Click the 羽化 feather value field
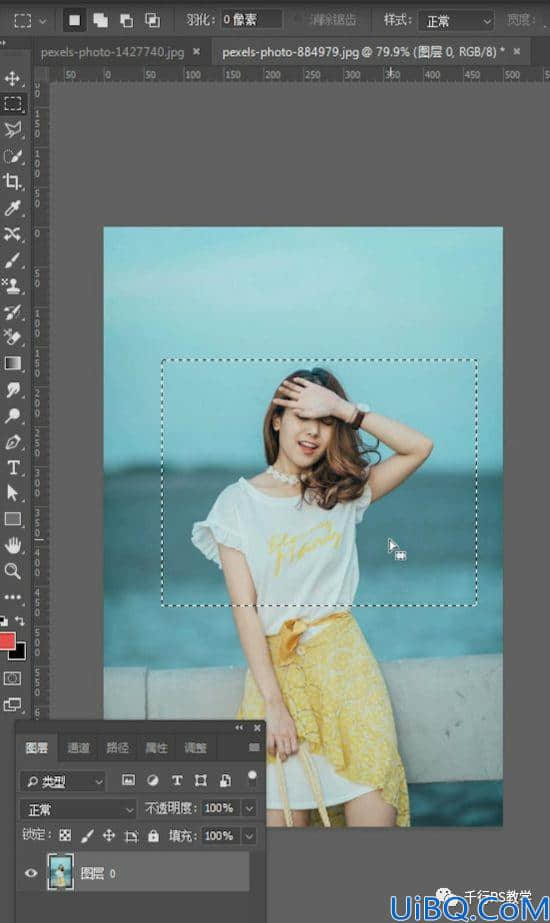The image size is (550, 923). coord(251,20)
